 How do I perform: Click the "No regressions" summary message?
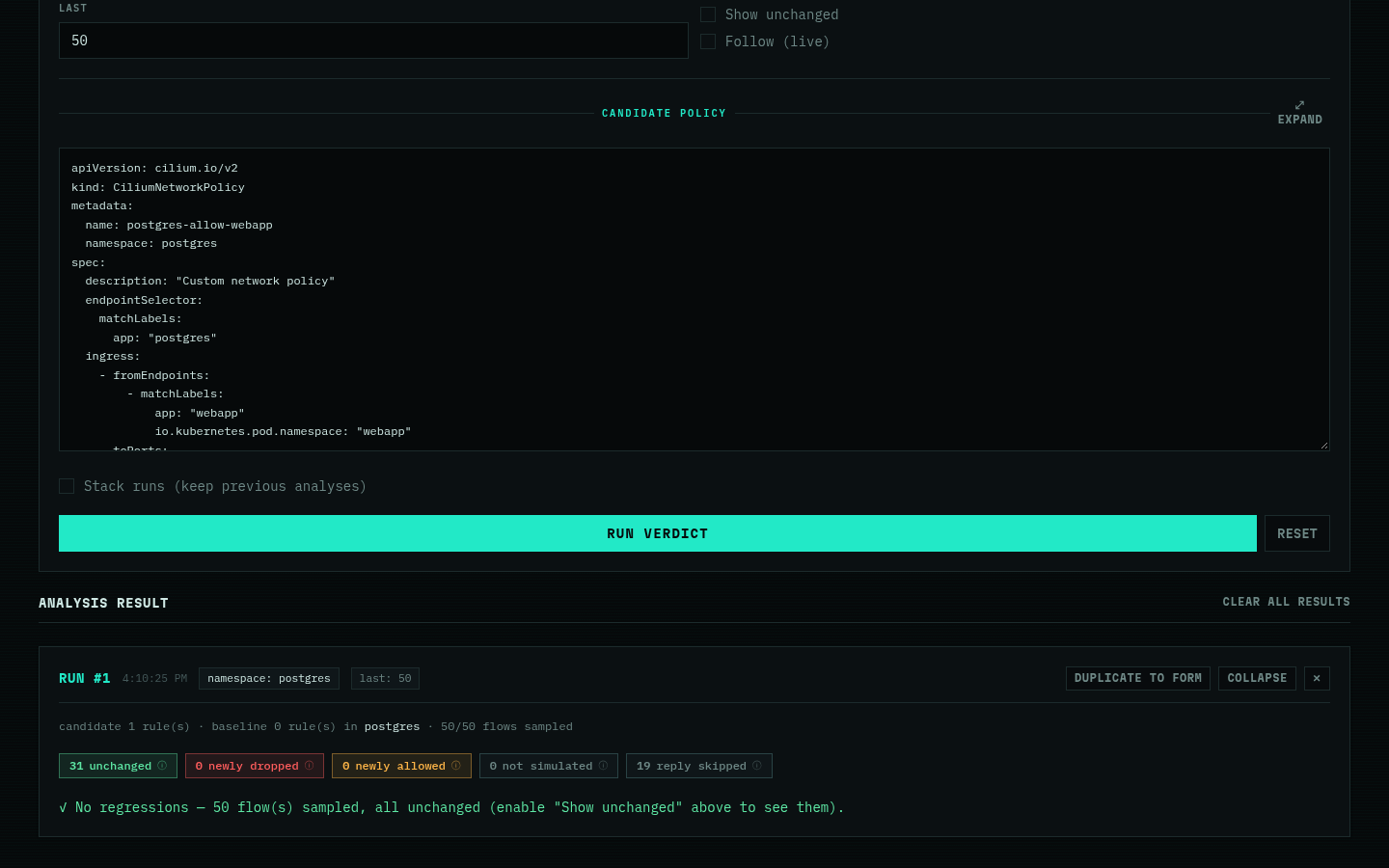coord(451,807)
